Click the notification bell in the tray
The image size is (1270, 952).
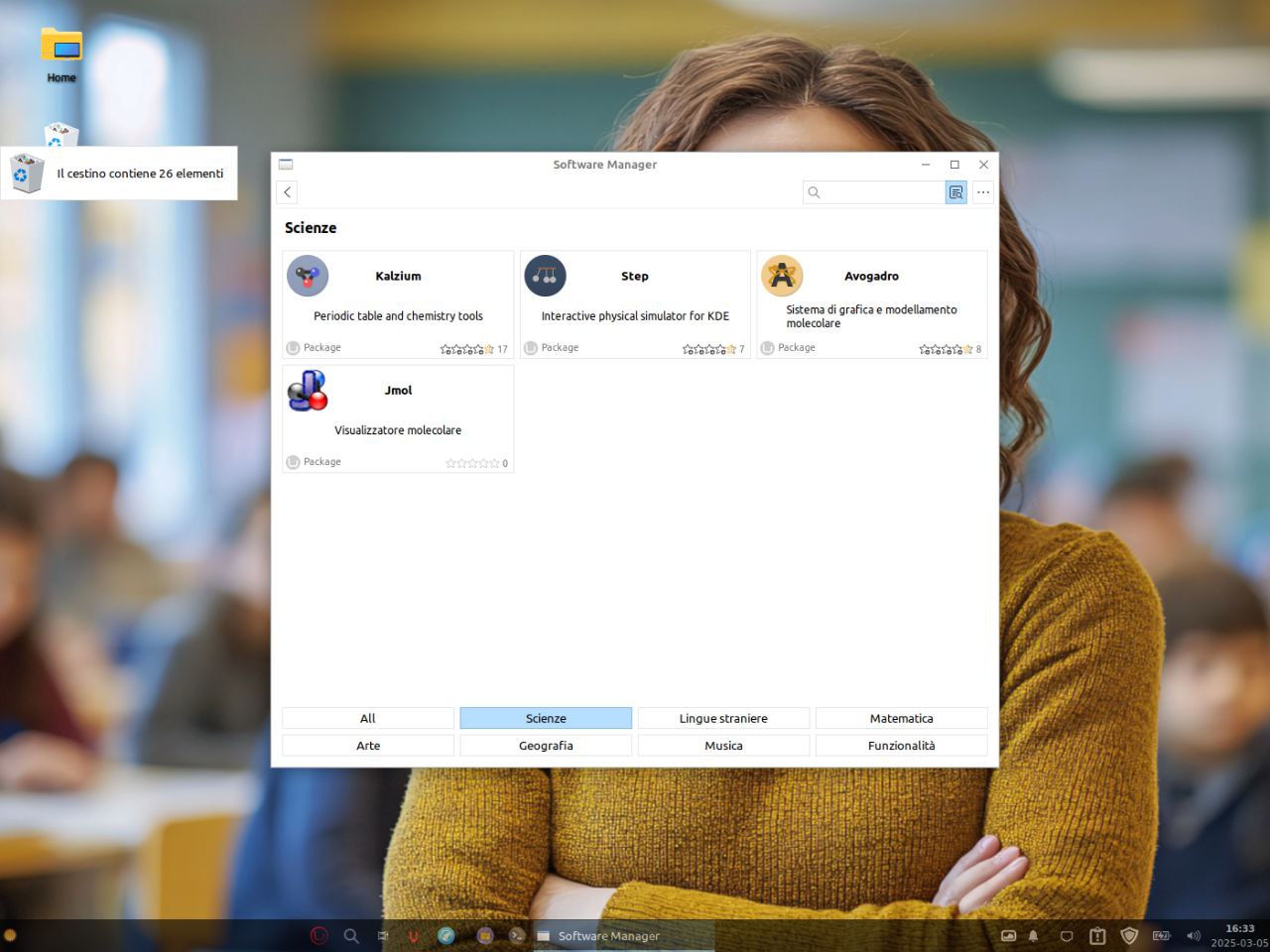tap(1033, 935)
